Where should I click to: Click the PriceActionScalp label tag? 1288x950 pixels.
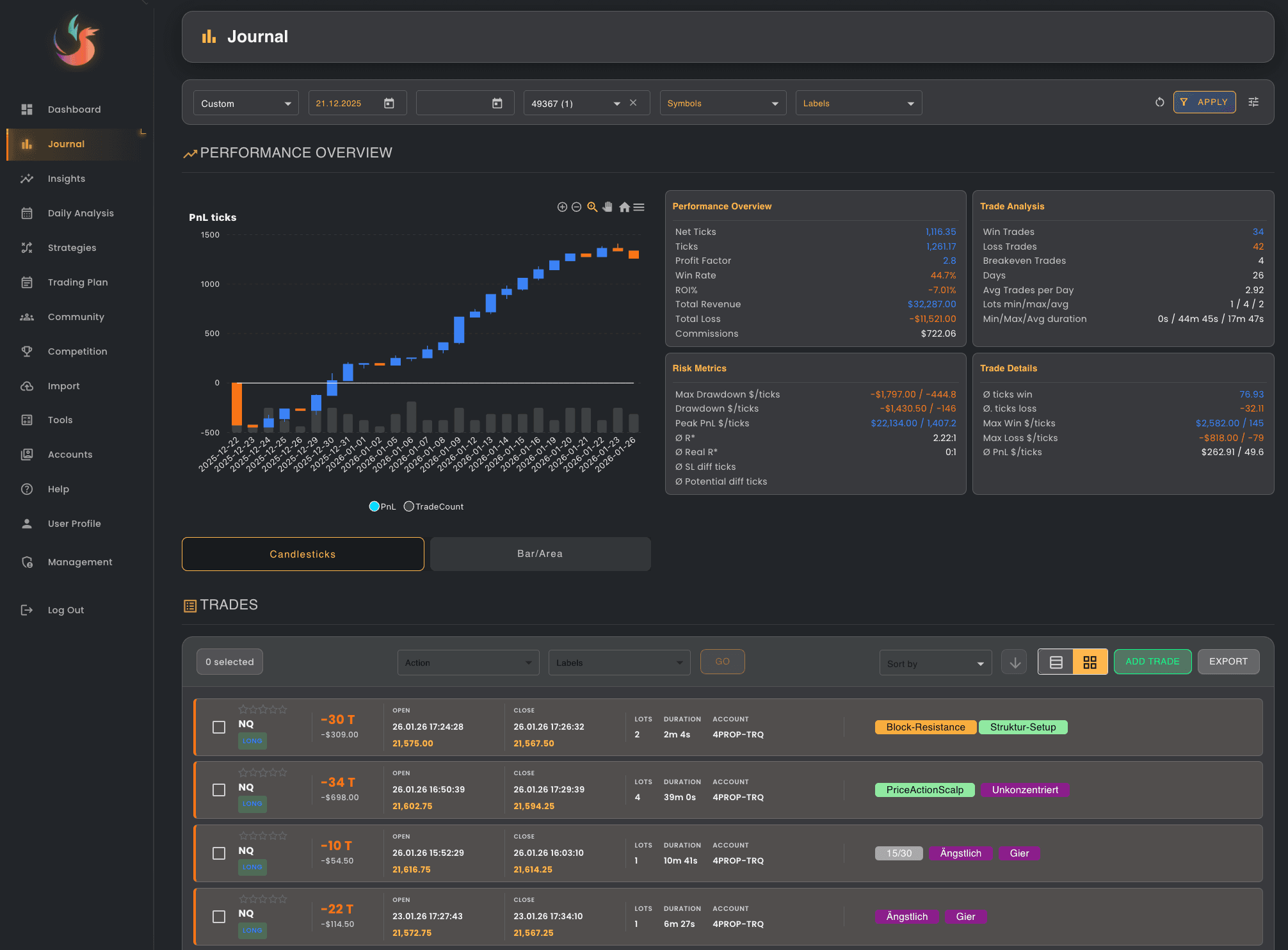[x=924, y=790]
